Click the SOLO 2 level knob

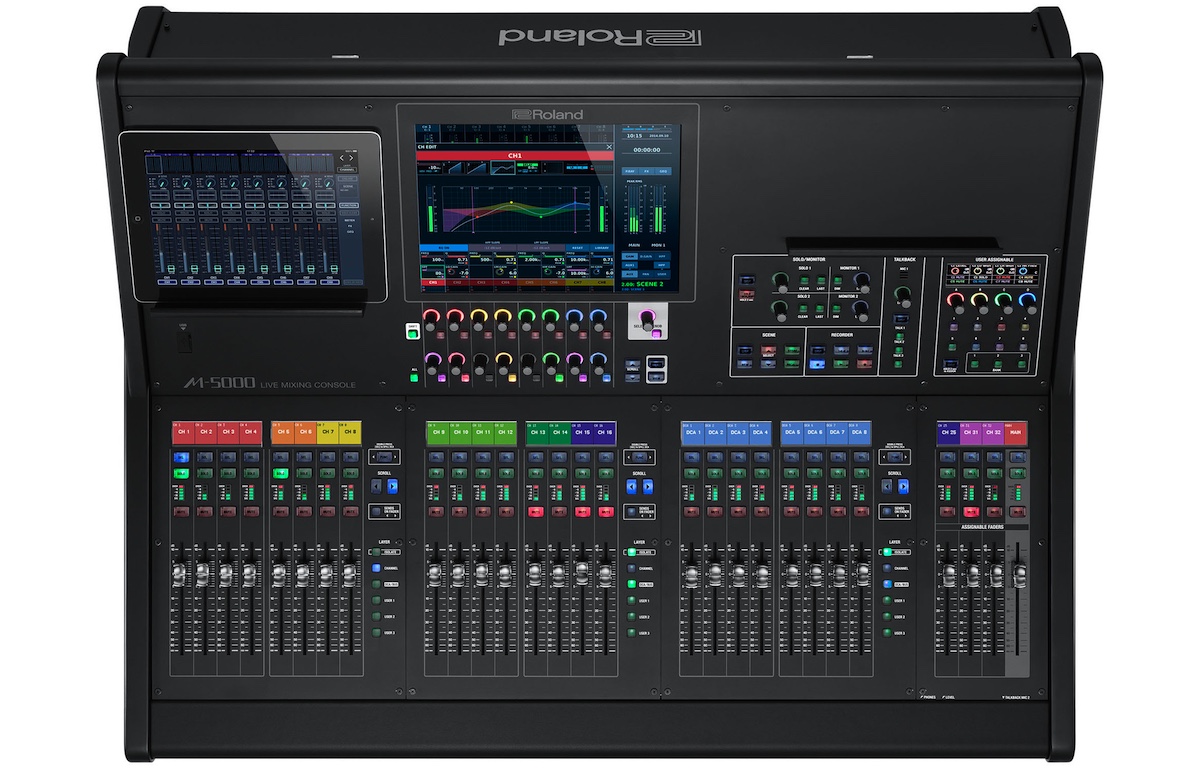pos(779,309)
